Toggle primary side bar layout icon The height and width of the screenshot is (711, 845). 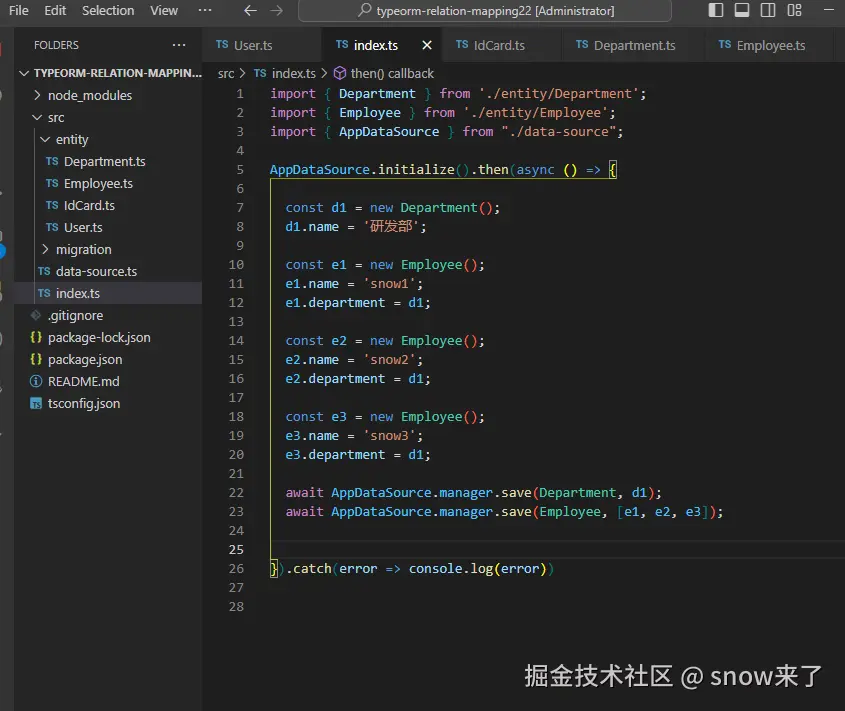click(716, 10)
